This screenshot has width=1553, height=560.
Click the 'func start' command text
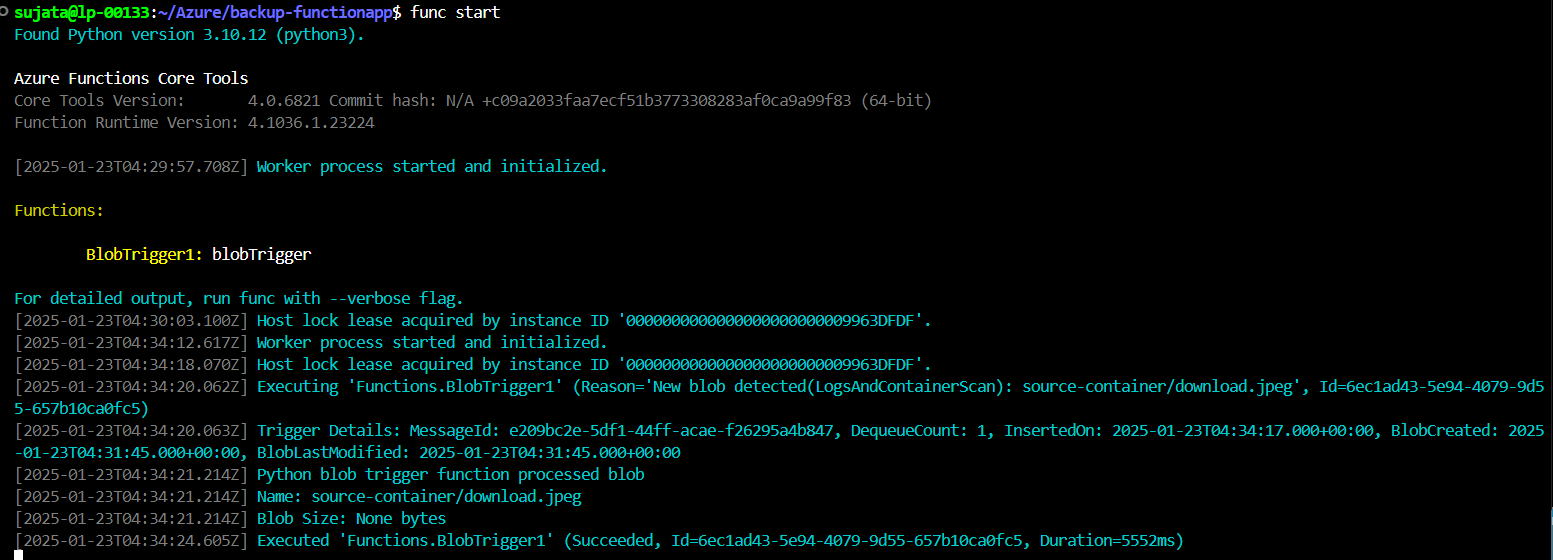(455, 12)
